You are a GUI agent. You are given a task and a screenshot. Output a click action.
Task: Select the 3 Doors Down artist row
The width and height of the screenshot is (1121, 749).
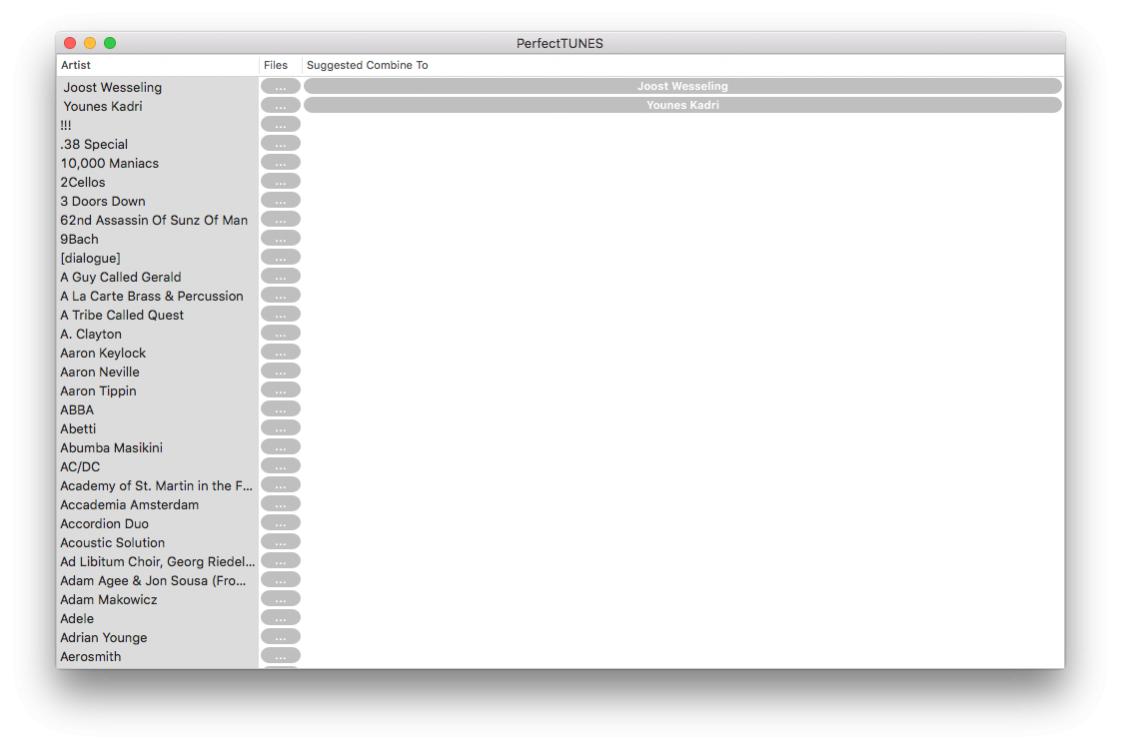point(103,201)
